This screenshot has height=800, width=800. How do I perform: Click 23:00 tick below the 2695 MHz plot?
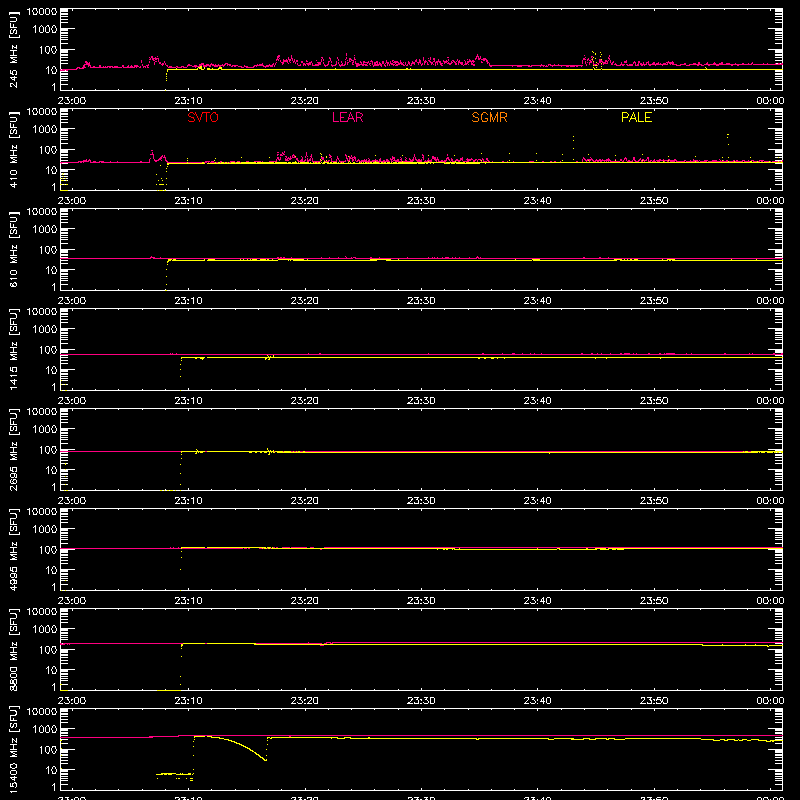coord(72,501)
